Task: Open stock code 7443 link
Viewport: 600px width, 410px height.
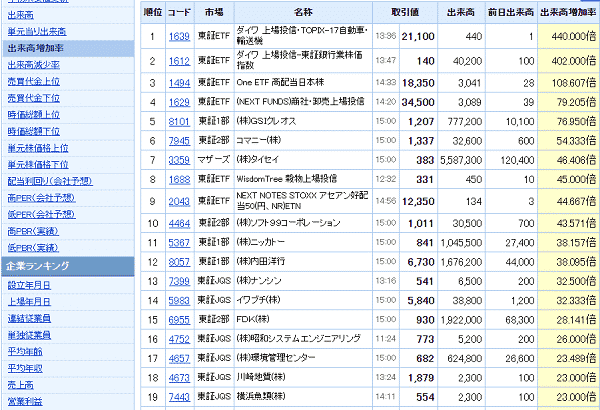Action: (x=179, y=397)
